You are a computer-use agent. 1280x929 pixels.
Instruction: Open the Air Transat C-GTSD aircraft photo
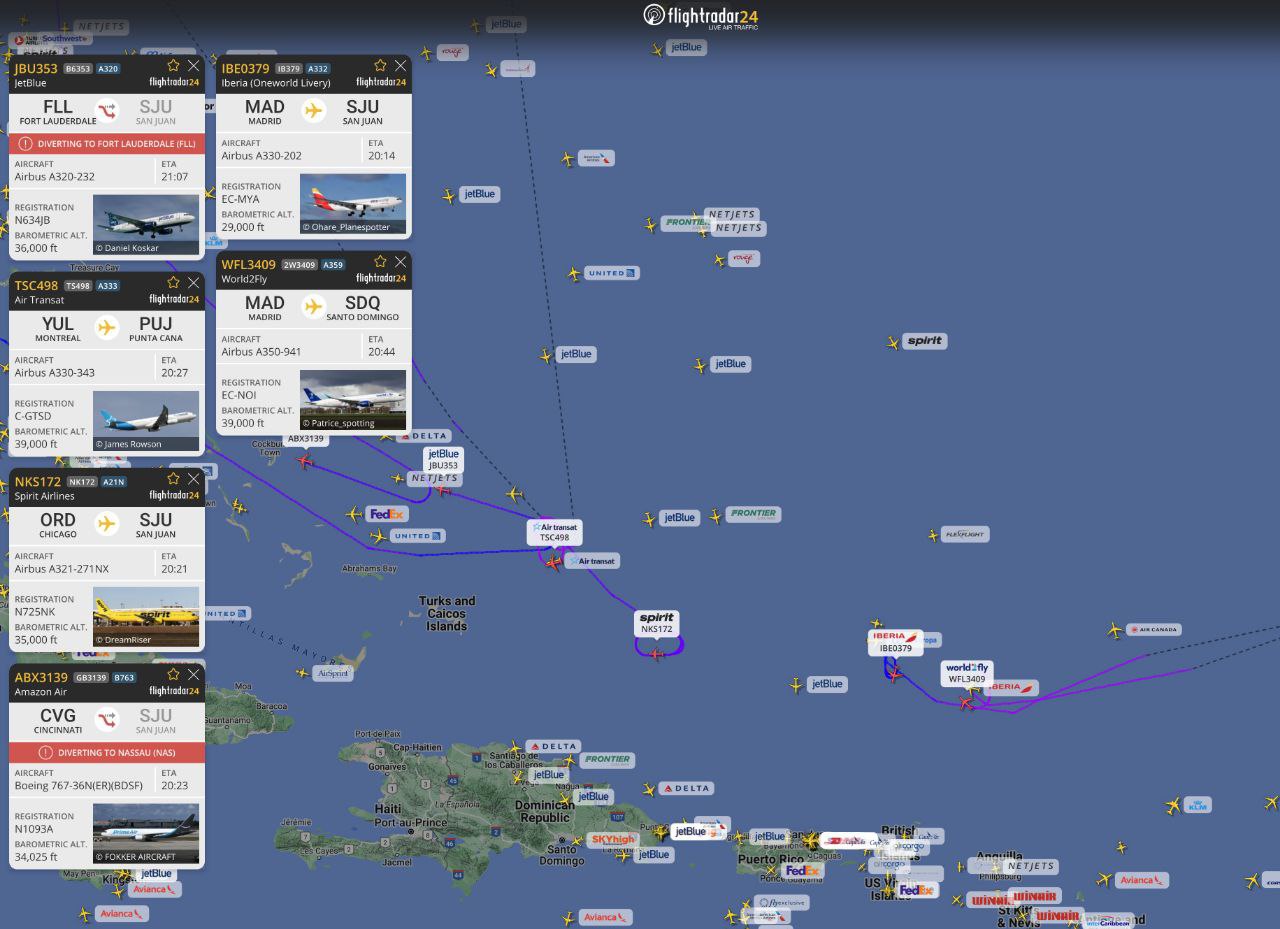click(x=146, y=420)
